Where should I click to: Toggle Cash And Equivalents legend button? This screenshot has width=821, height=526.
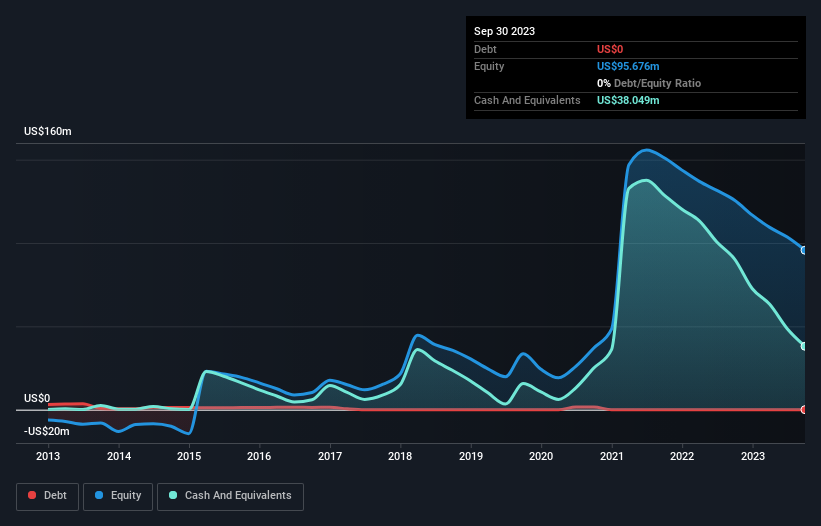tap(230, 496)
